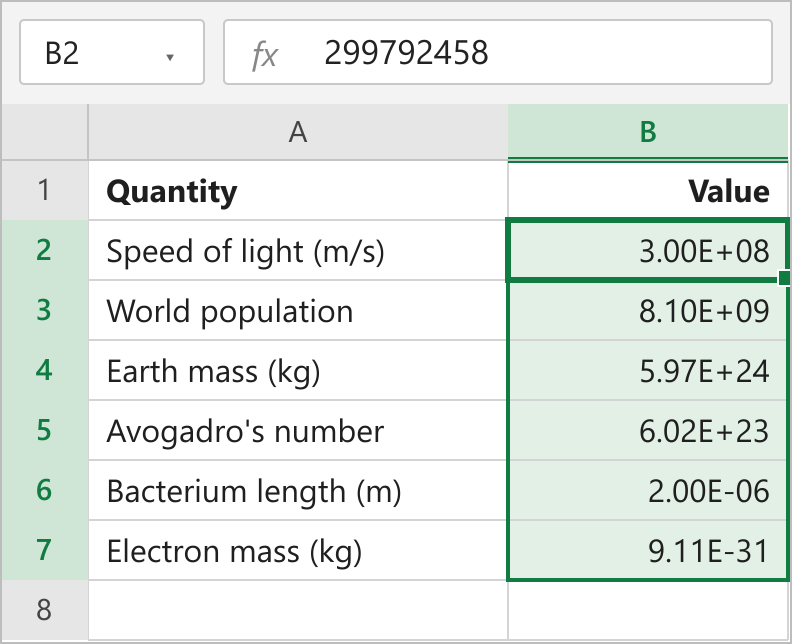This screenshot has width=792, height=644.
Task: Select cell containing 2.00E-06
Action: point(648,490)
